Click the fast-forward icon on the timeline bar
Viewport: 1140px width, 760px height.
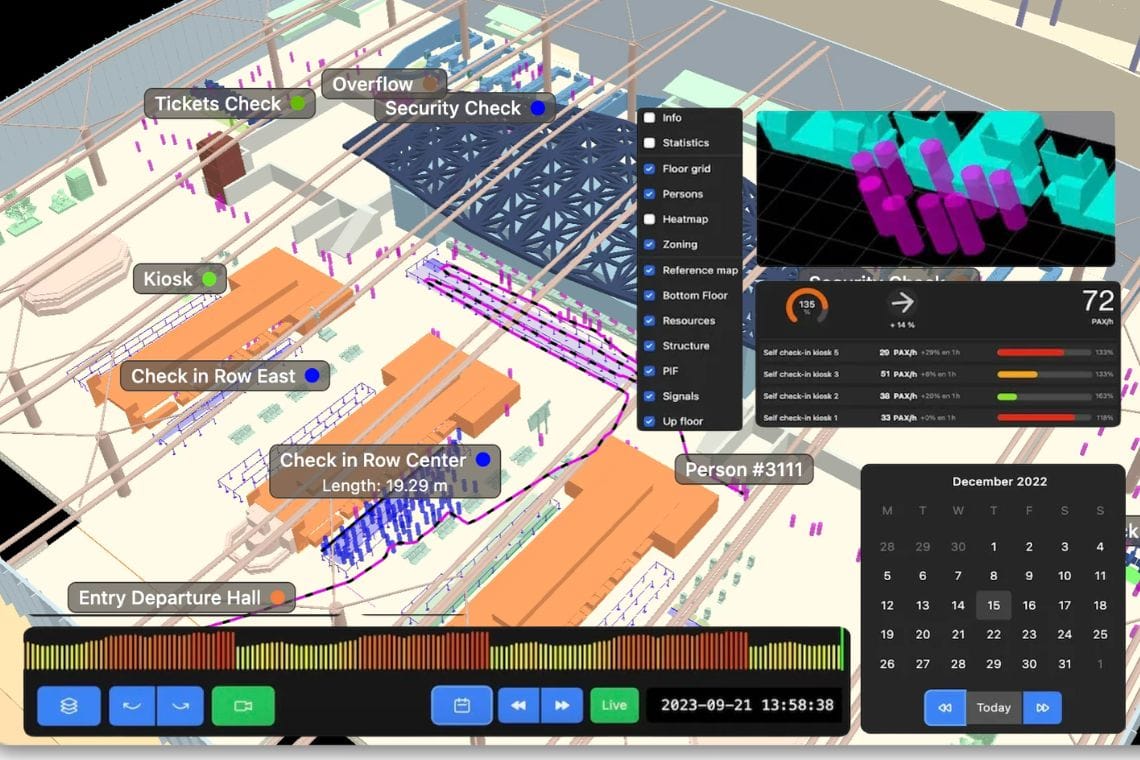pos(561,705)
